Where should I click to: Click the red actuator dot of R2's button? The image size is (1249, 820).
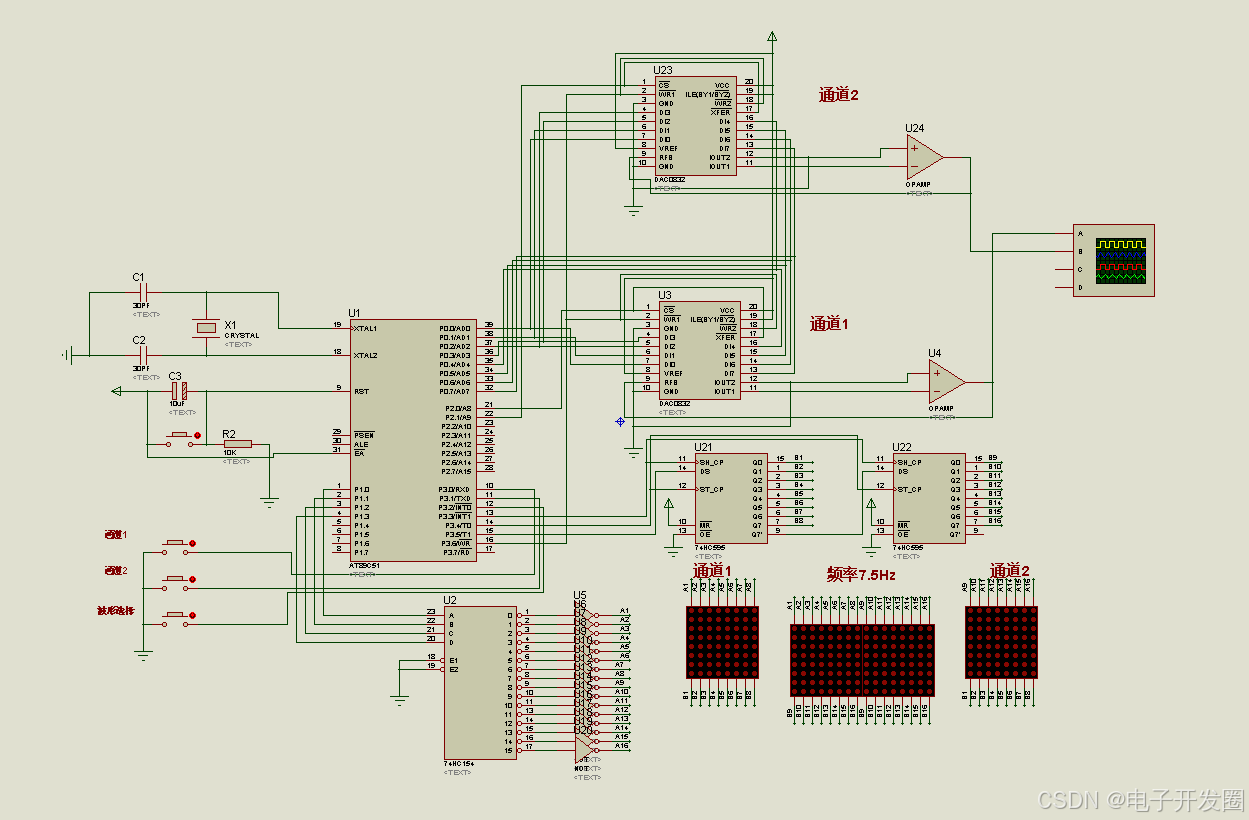(197, 435)
